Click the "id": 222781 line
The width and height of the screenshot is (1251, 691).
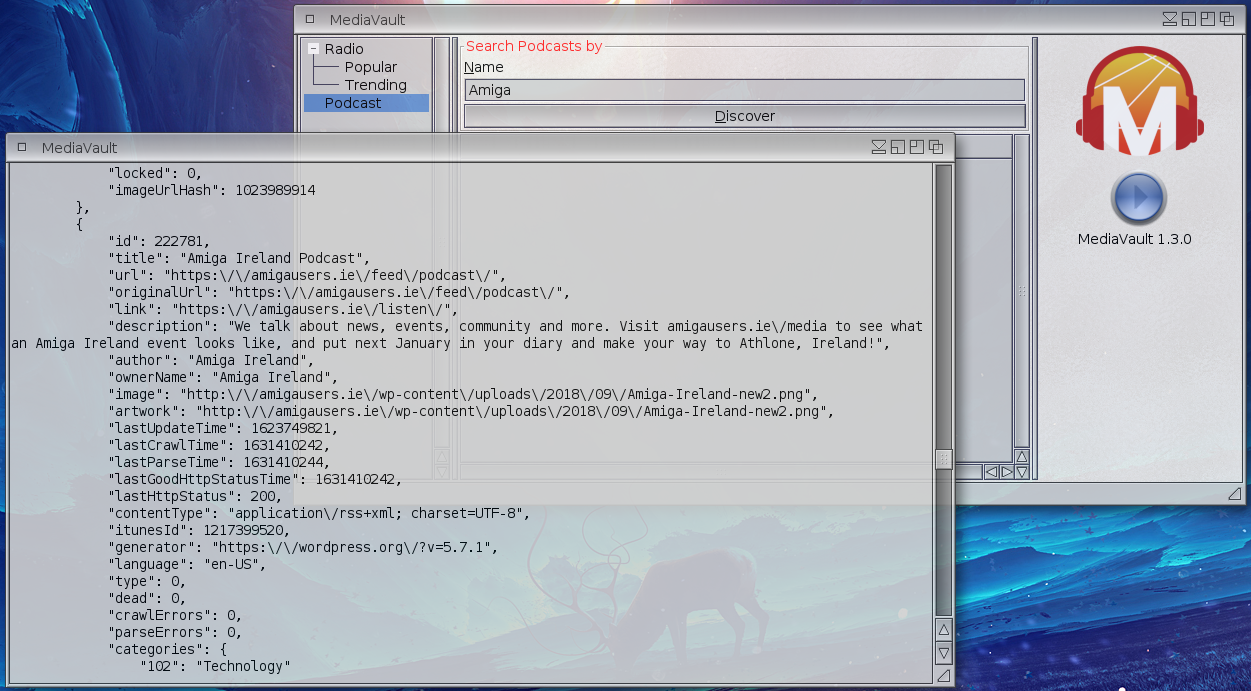(x=158, y=241)
